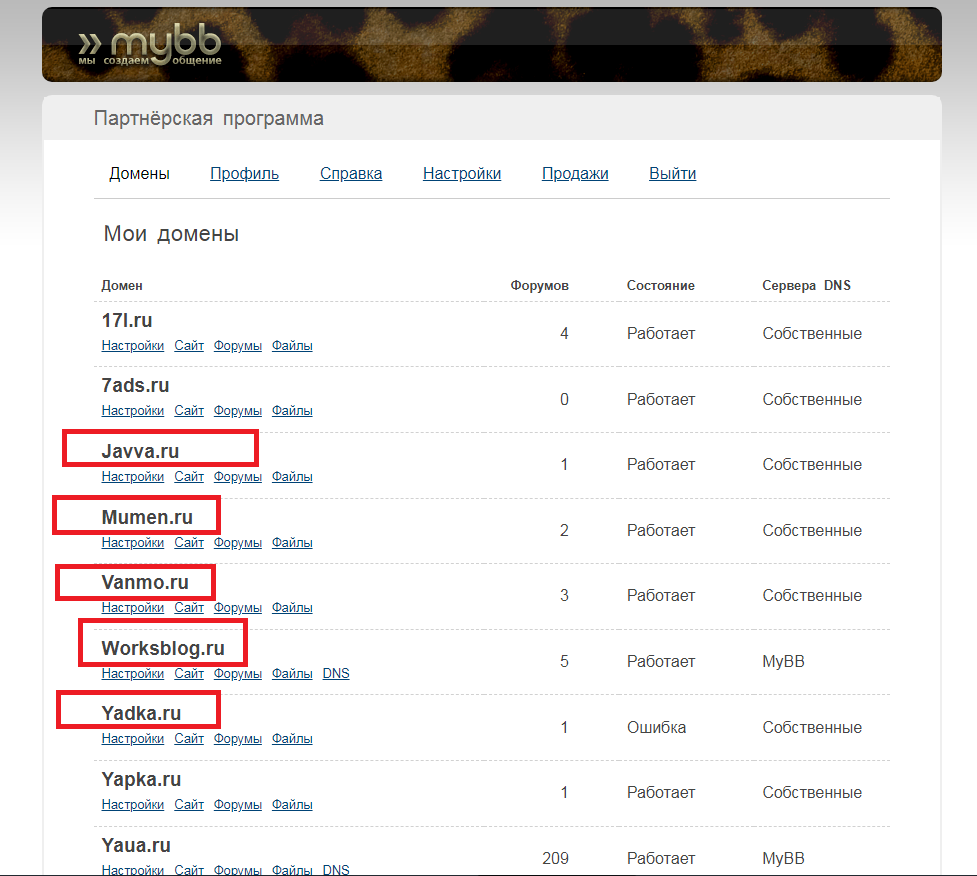Open the Справка menu link

coord(351,174)
